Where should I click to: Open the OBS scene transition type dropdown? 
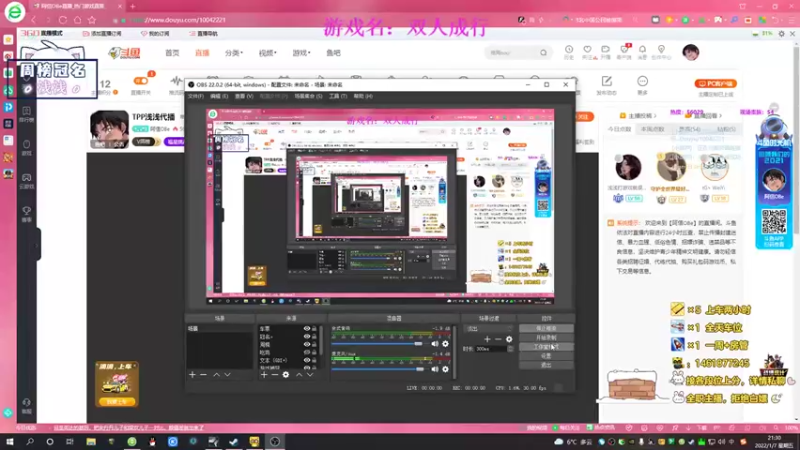(x=488, y=329)
